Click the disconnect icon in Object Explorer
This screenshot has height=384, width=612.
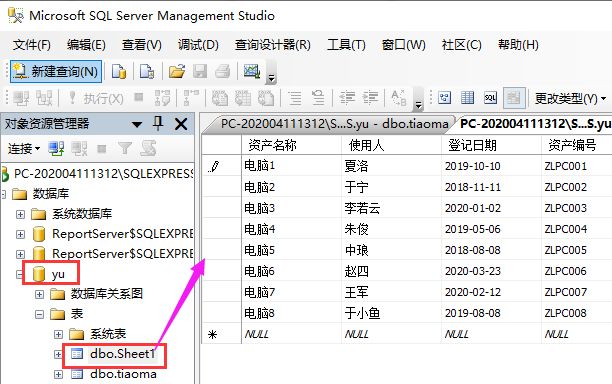[x=79, y=149]
